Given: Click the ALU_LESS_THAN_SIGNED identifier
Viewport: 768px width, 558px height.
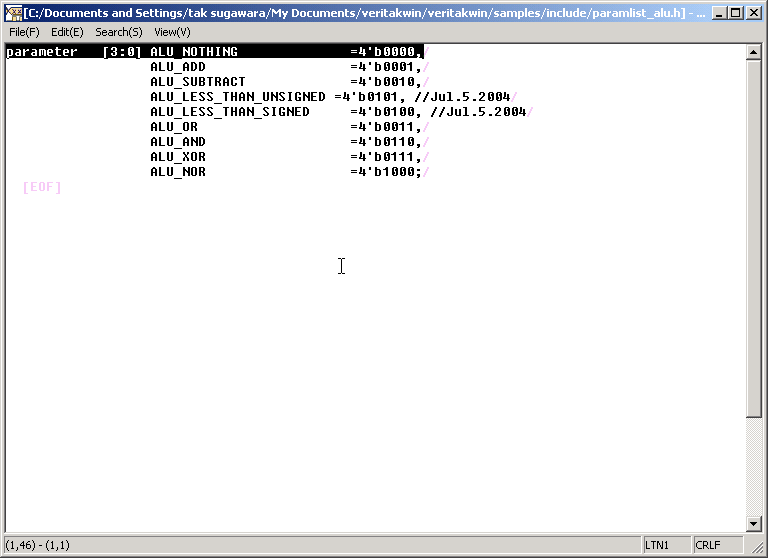Looking at the screenshot, I should click(x=230, y=112).
